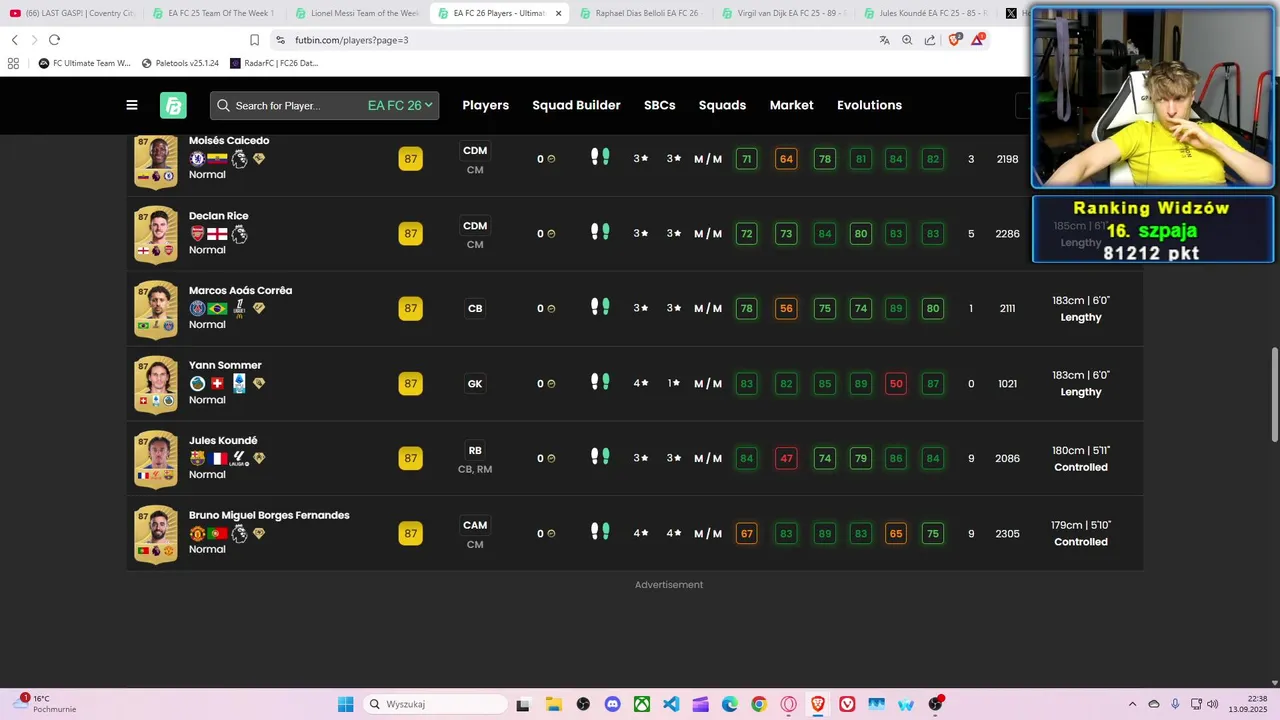
Task: Open Declan Rice player page
Action: (x=218, y=216)
